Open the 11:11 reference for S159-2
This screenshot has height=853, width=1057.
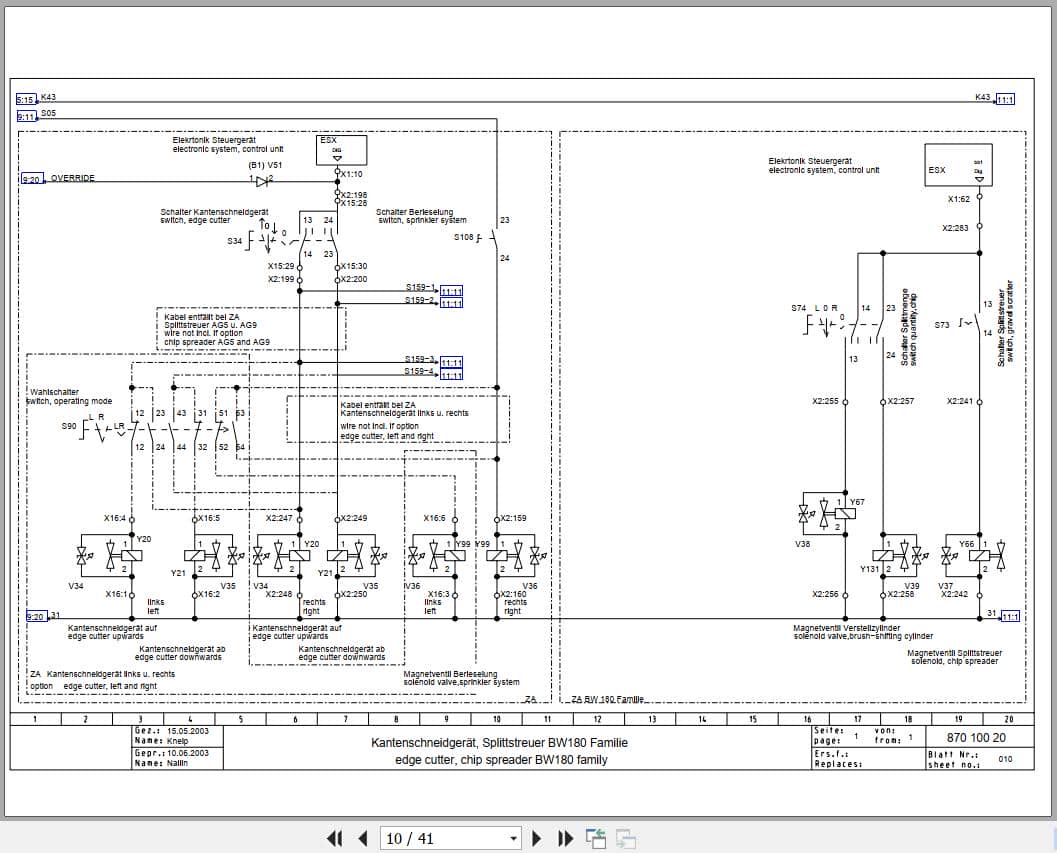pyautogui.click(x=452, y=303)
